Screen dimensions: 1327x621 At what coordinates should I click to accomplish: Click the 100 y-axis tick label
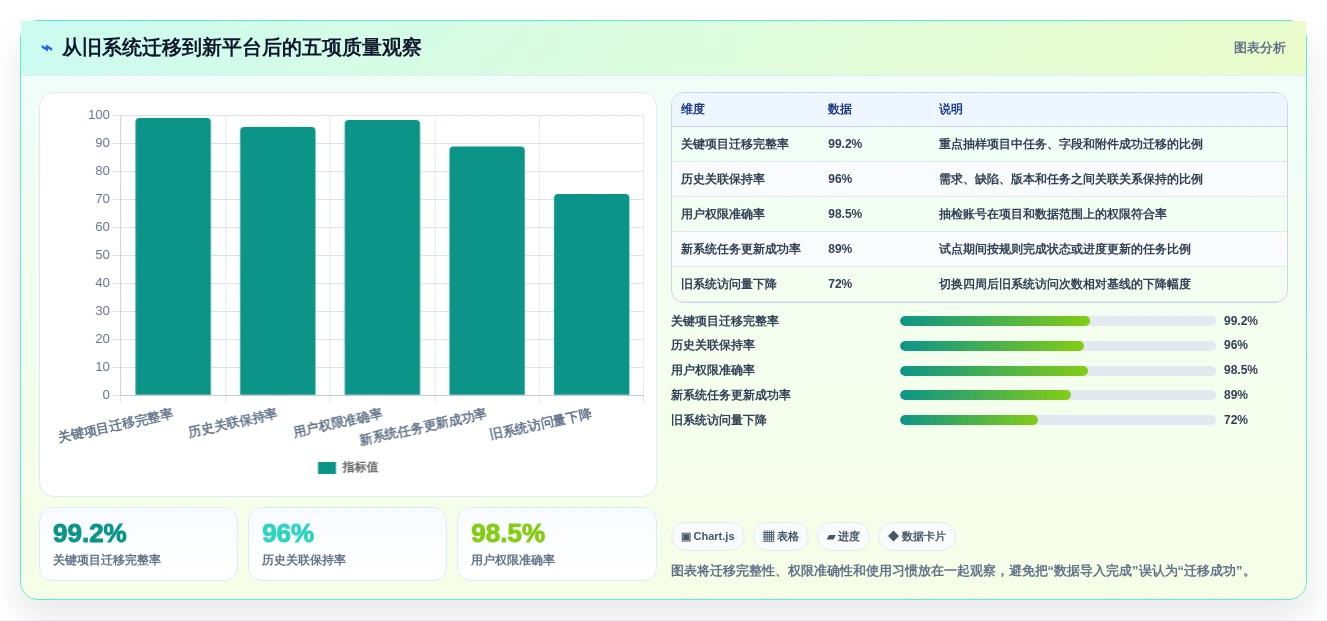(x=99, y=115)
